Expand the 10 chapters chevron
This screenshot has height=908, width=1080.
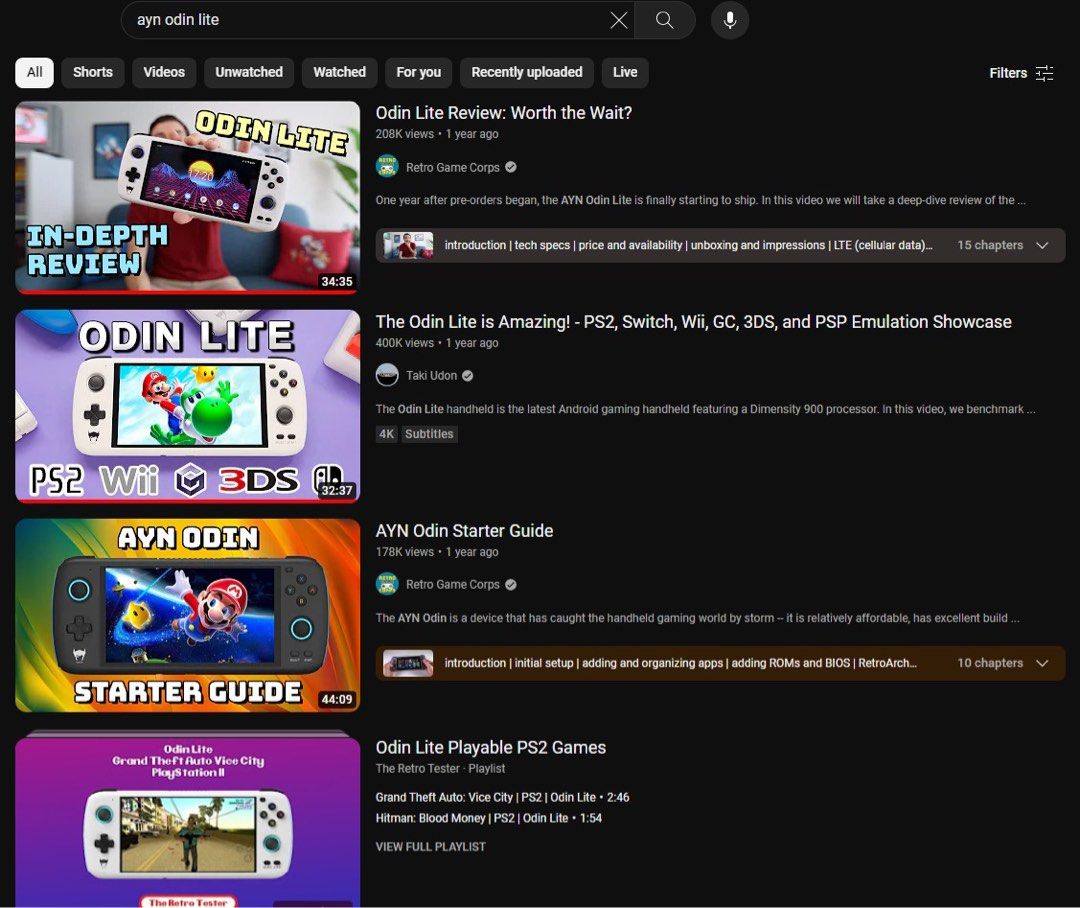(x=1042, y=663)
